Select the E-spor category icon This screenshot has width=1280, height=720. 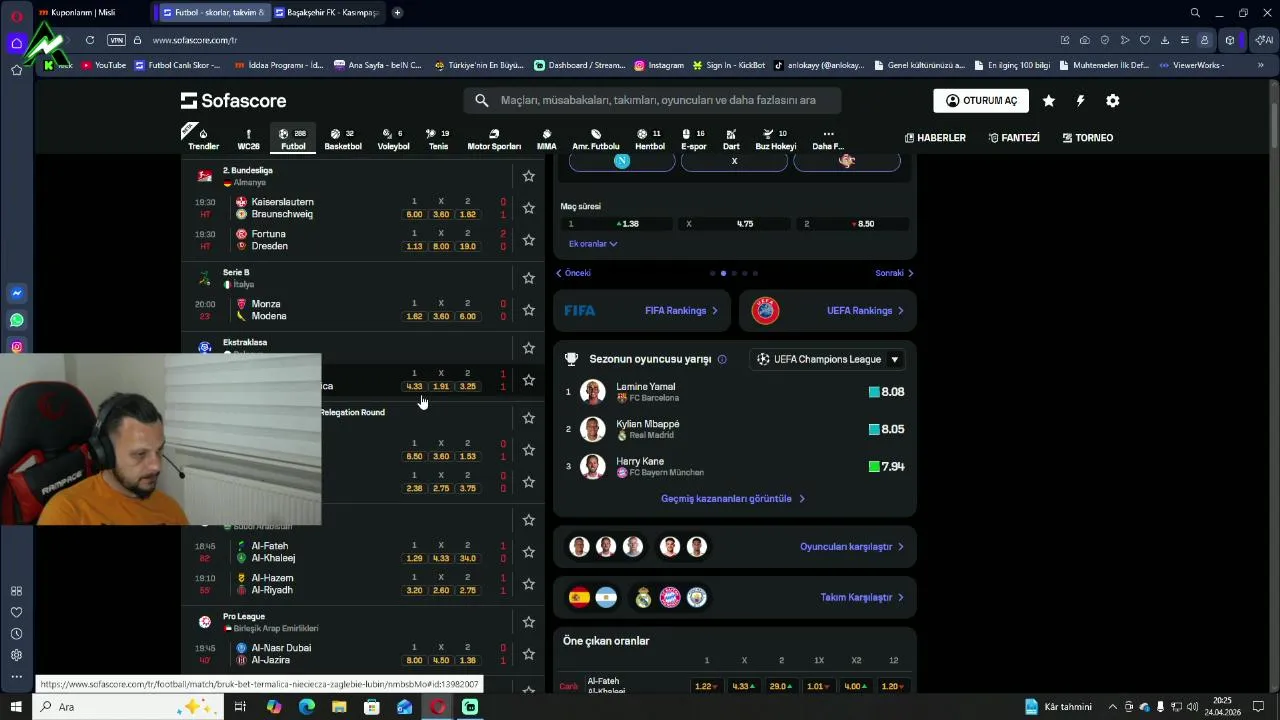tap(694, 139)
